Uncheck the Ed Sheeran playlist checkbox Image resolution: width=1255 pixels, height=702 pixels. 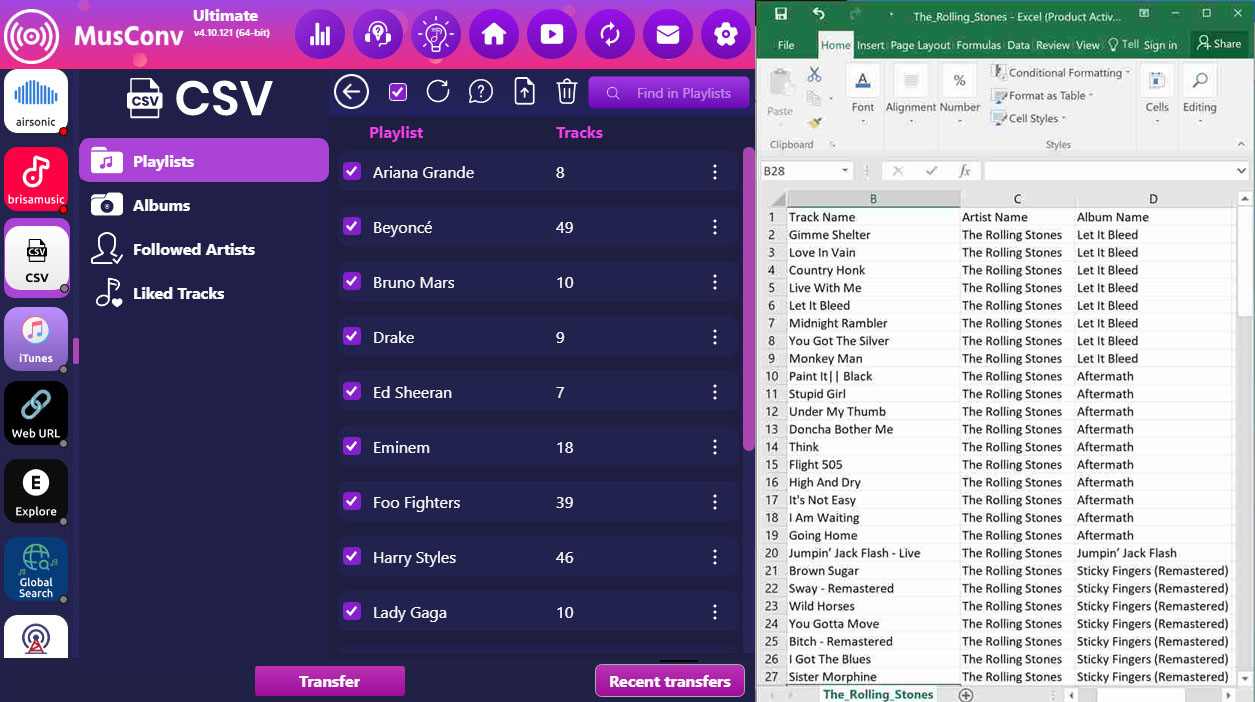pos(351,391)
